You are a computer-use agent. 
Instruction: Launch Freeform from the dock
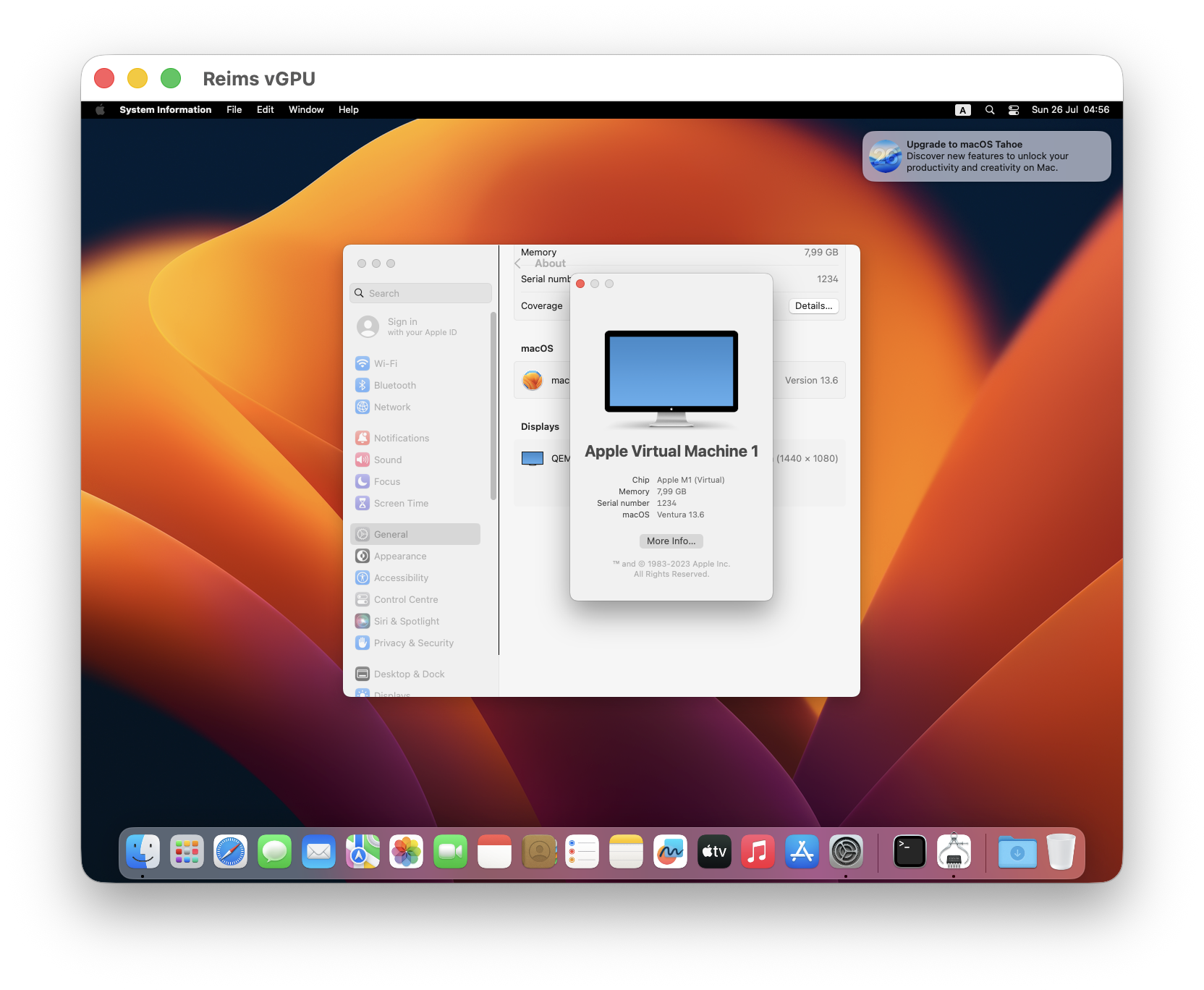click(671, 852)
